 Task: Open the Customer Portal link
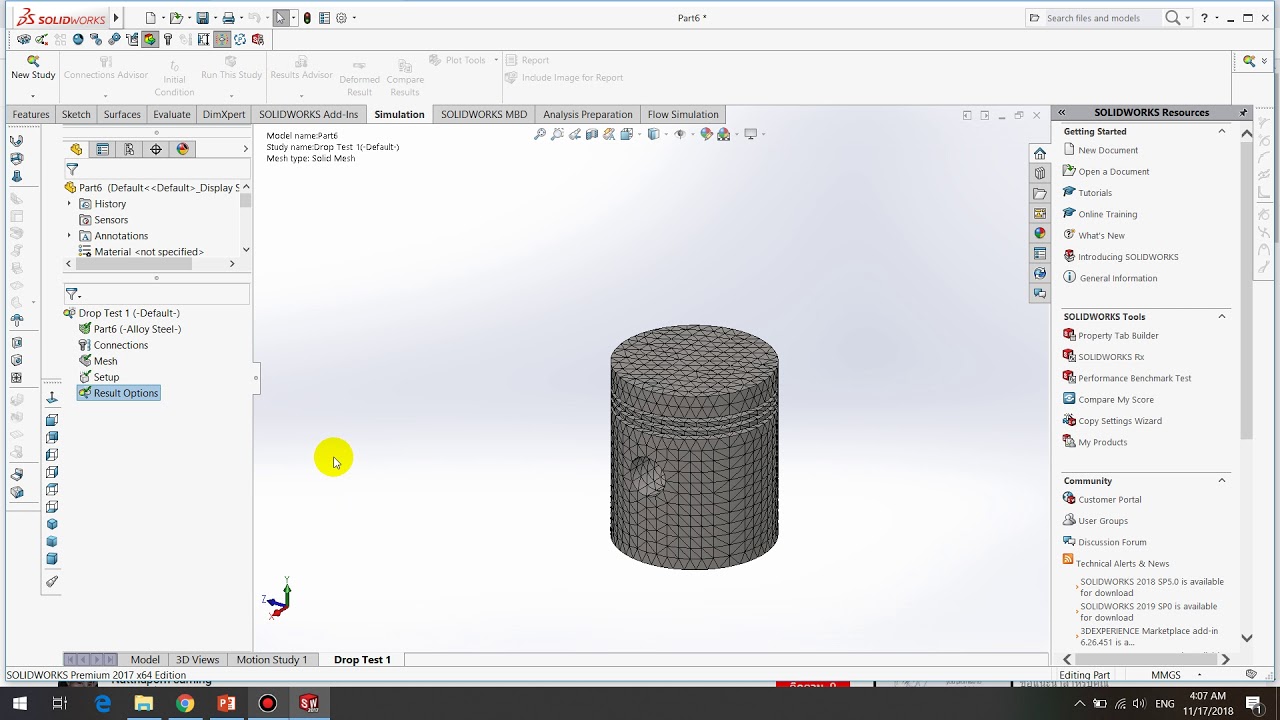(x=1109, y=500)
